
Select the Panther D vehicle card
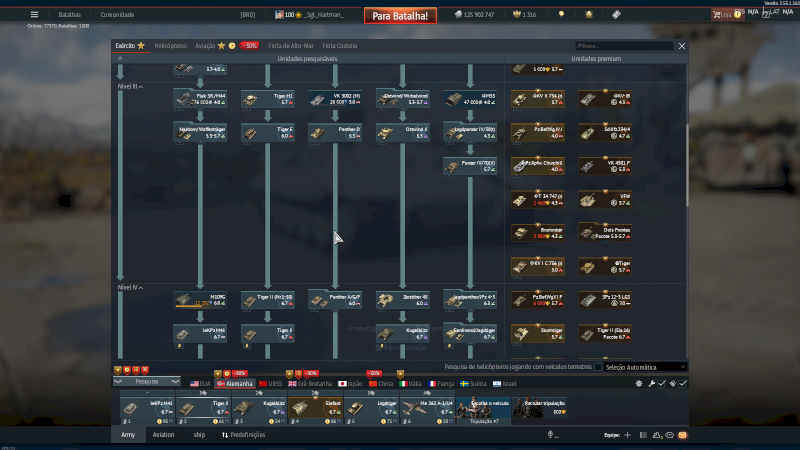[x=335, y=133]
